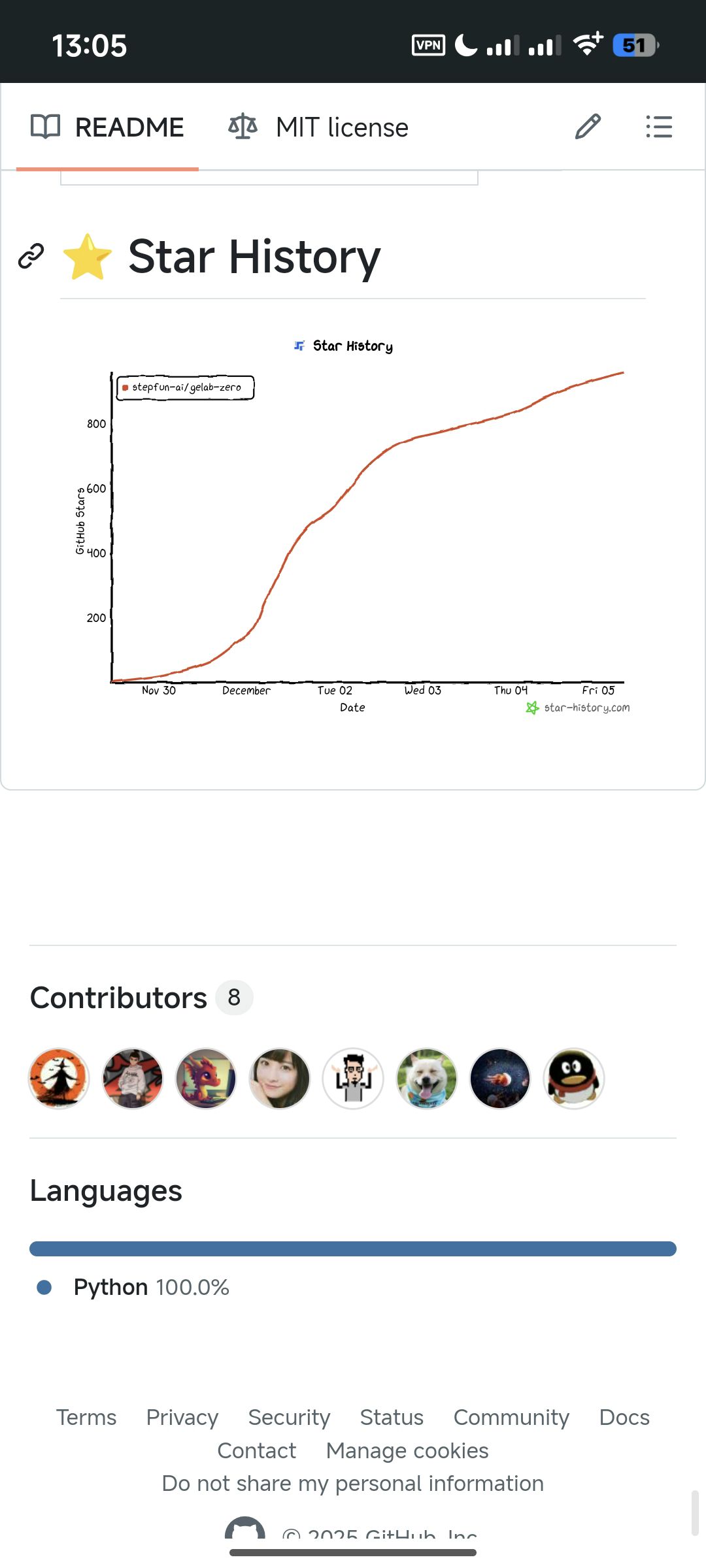Open the Contributors section heading link

point(119,998)
